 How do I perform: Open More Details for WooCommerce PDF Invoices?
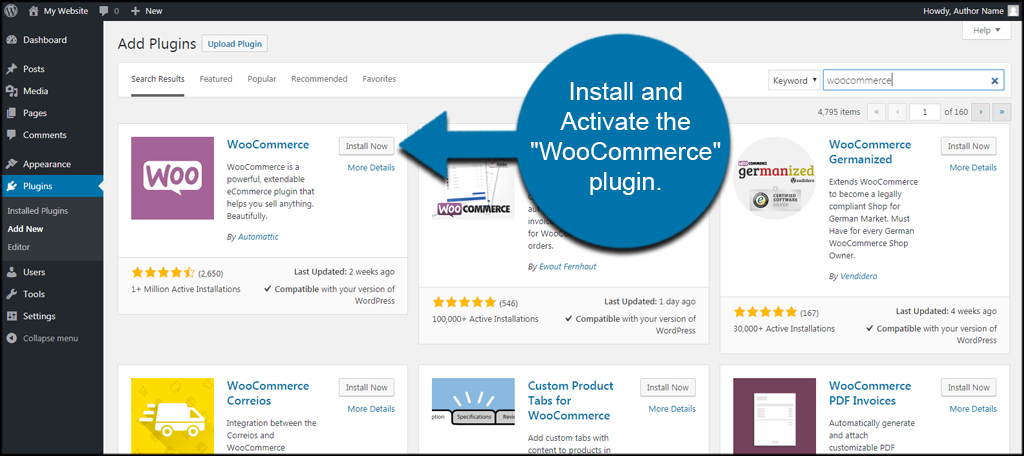tap(973, 409)
